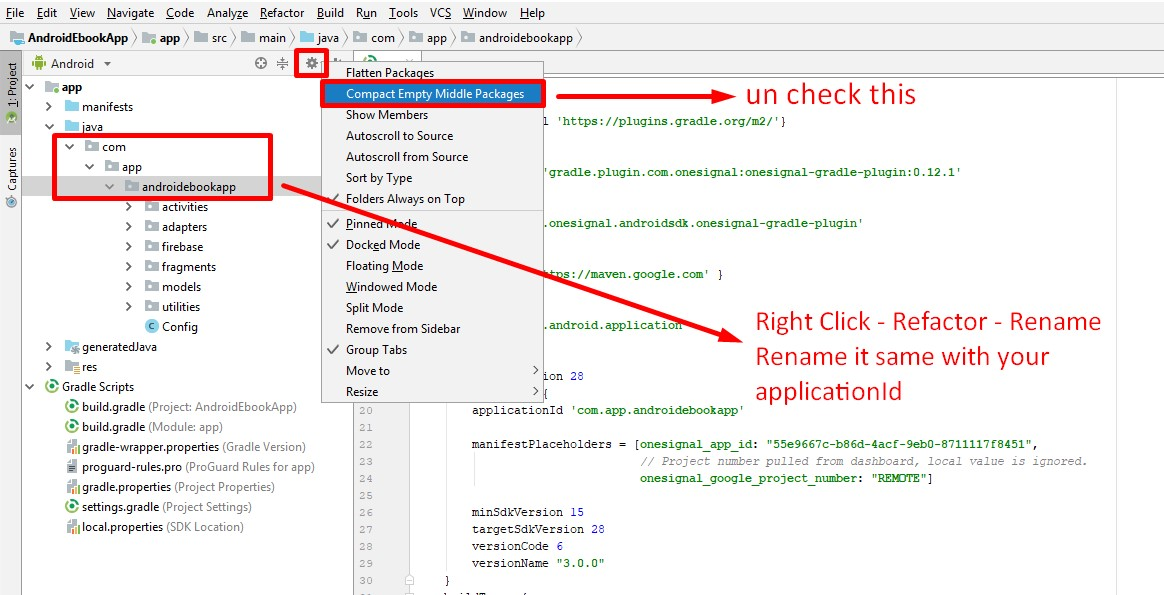The image size is (1164, 595).
Task: Click the gear settings icon in Project panel
Action: pos(312,63)
